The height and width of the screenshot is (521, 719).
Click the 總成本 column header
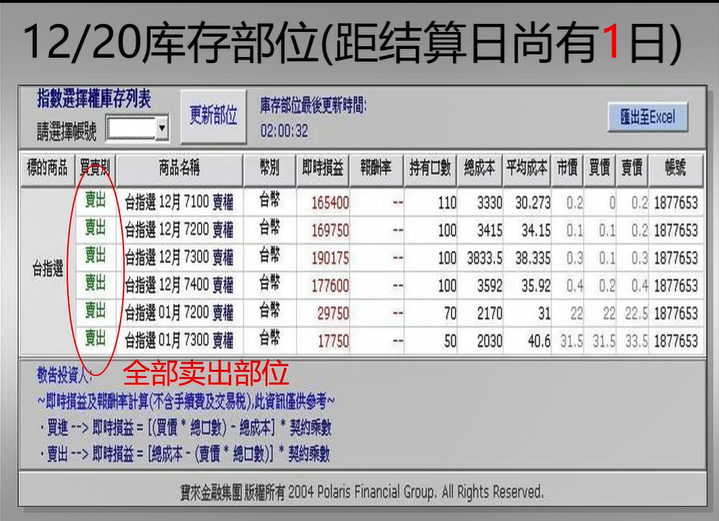[x=479, y=169]
